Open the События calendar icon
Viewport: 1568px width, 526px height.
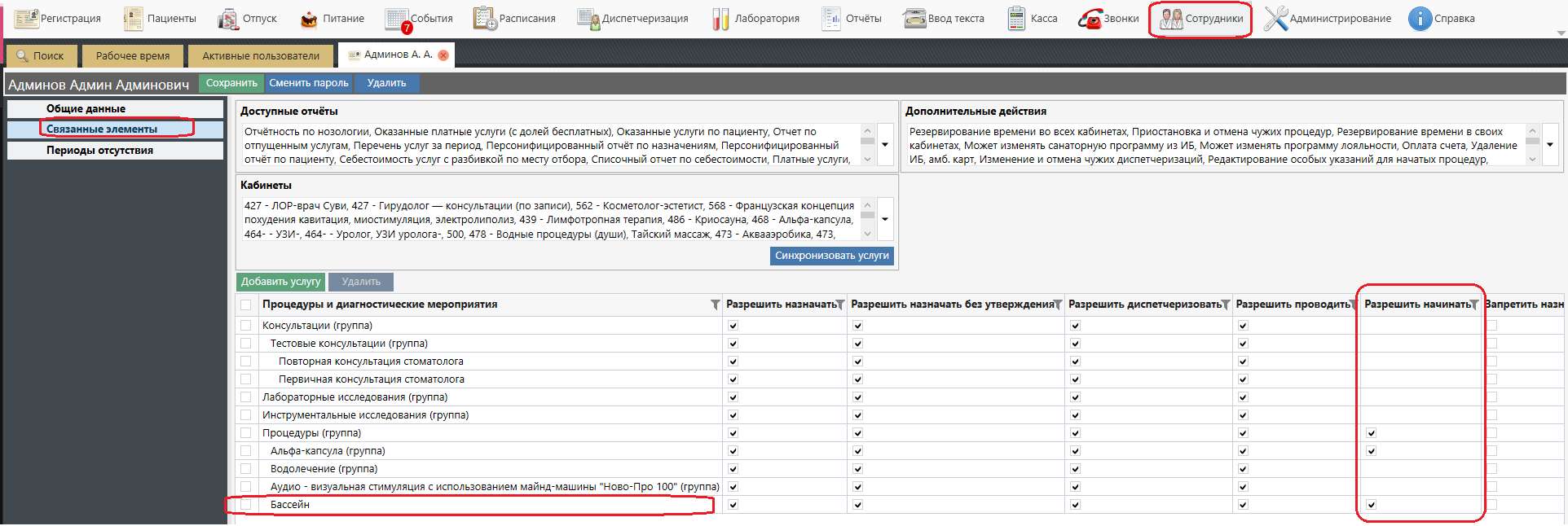coord(397,19)
